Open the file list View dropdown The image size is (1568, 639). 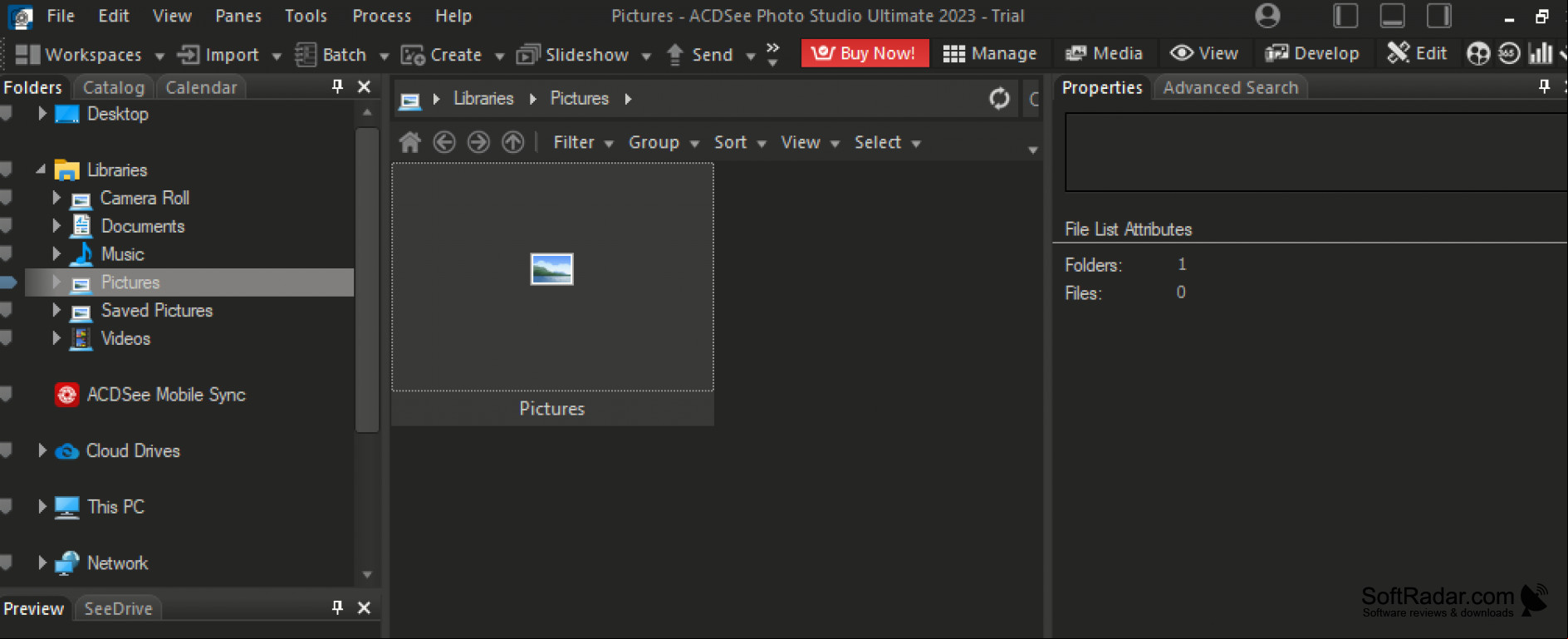(x=811, y=143)
